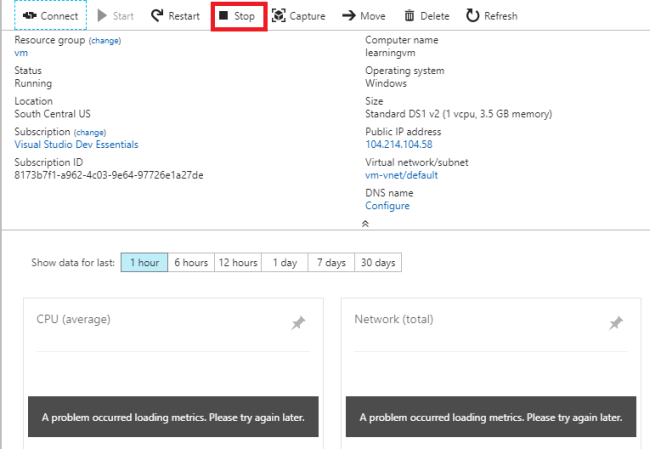Image resolution: width=650 pixels, height=449 pixels.
Task: Click the Delete trash can icon
Action: [x=409, y=16]
